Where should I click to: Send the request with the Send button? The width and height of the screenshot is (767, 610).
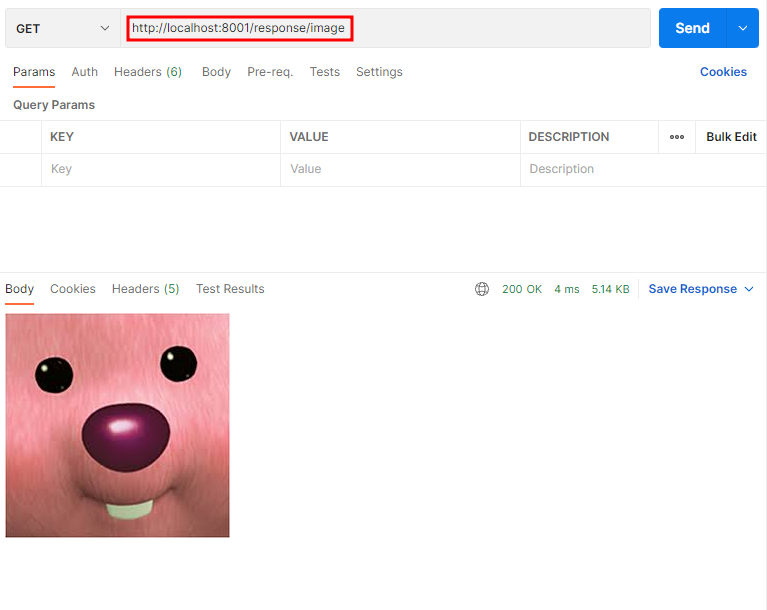(x=692, y=28)
